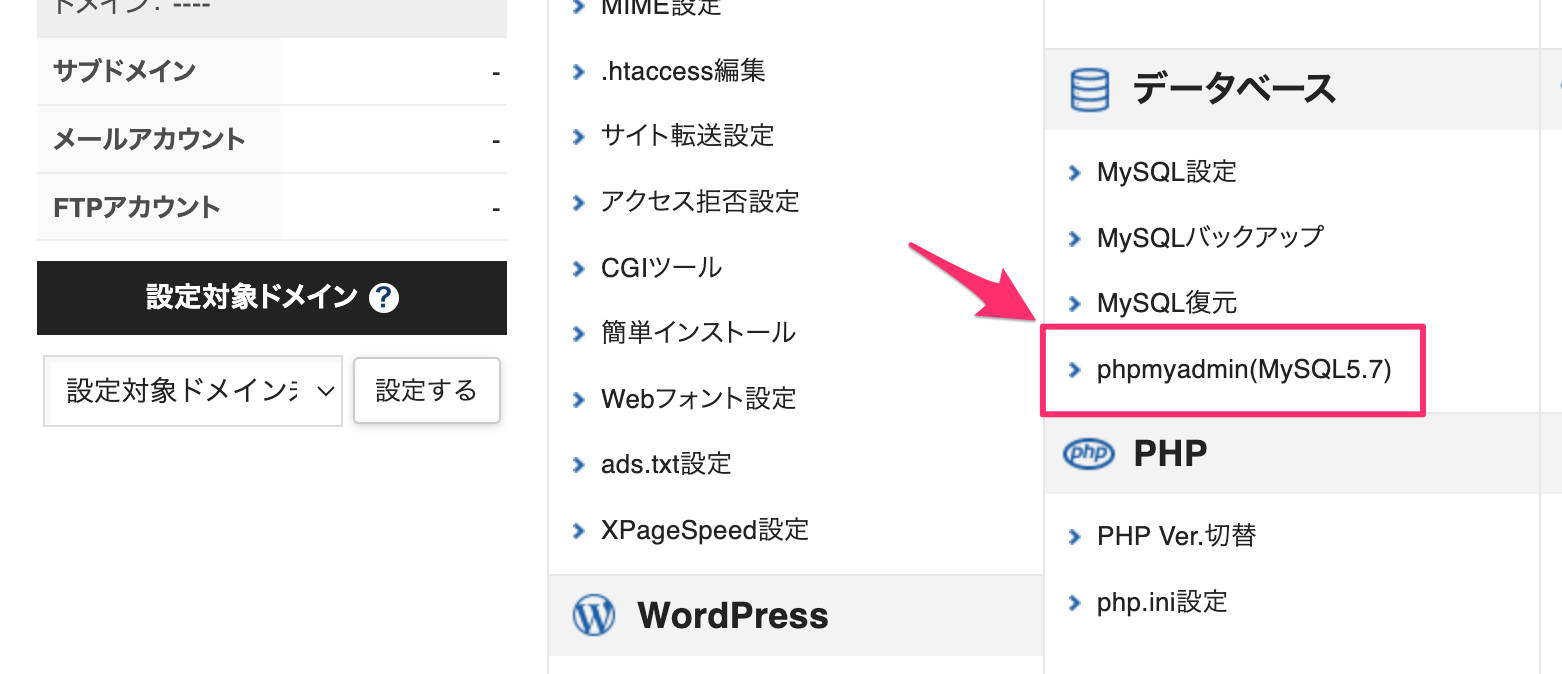Open the PHP Ver.切替 link
The height and width of the screenshot is (674, 1562).
1177,536
